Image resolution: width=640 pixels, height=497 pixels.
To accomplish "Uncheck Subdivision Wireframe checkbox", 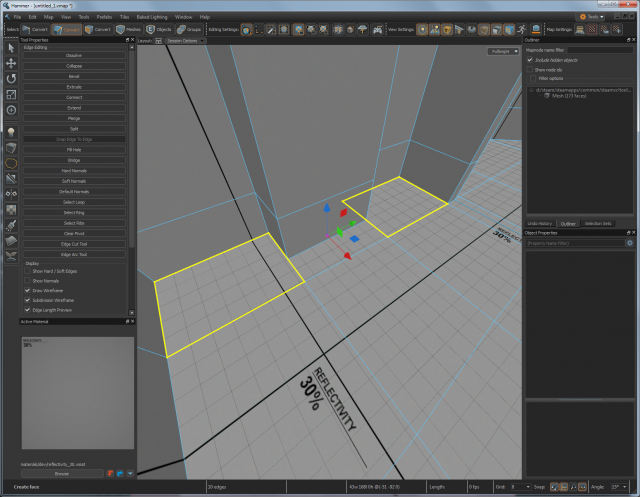I will point(27,300).
